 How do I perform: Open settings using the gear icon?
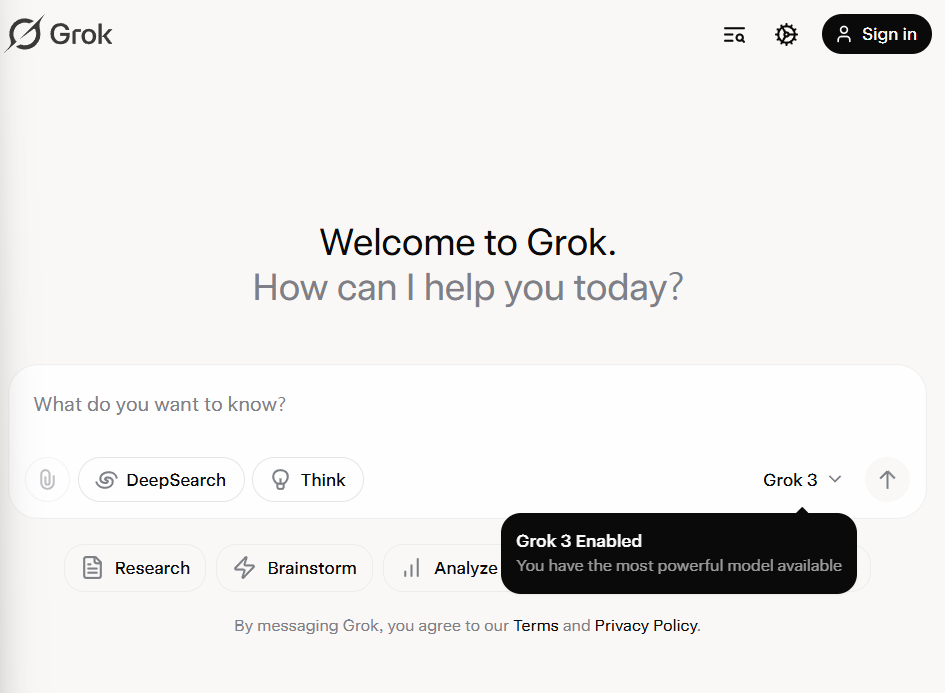click(x=786, y=34)
